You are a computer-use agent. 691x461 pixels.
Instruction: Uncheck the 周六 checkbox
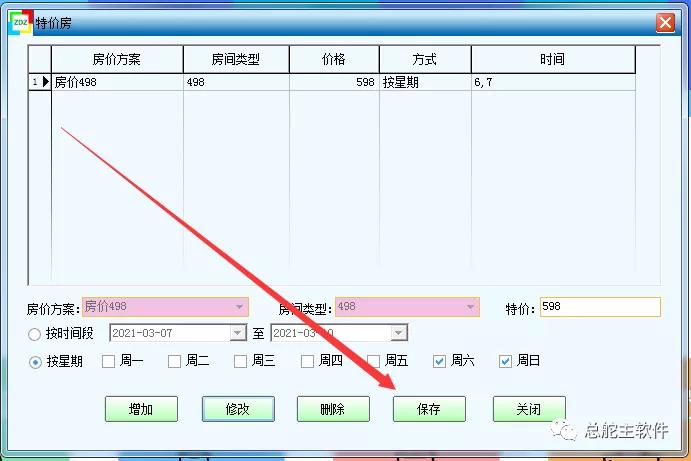pos(439,361)
